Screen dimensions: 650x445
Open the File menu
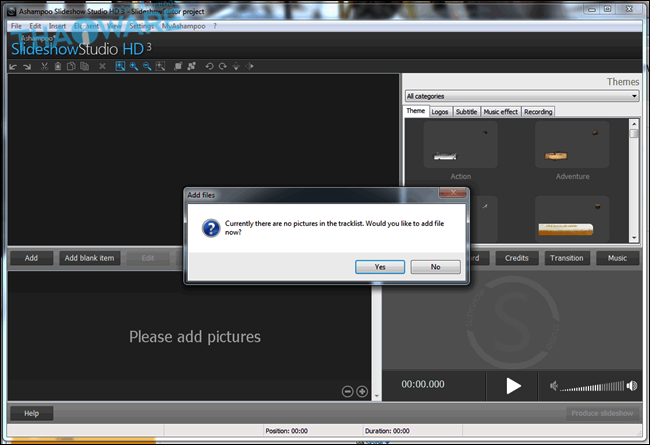coord(16,26)
